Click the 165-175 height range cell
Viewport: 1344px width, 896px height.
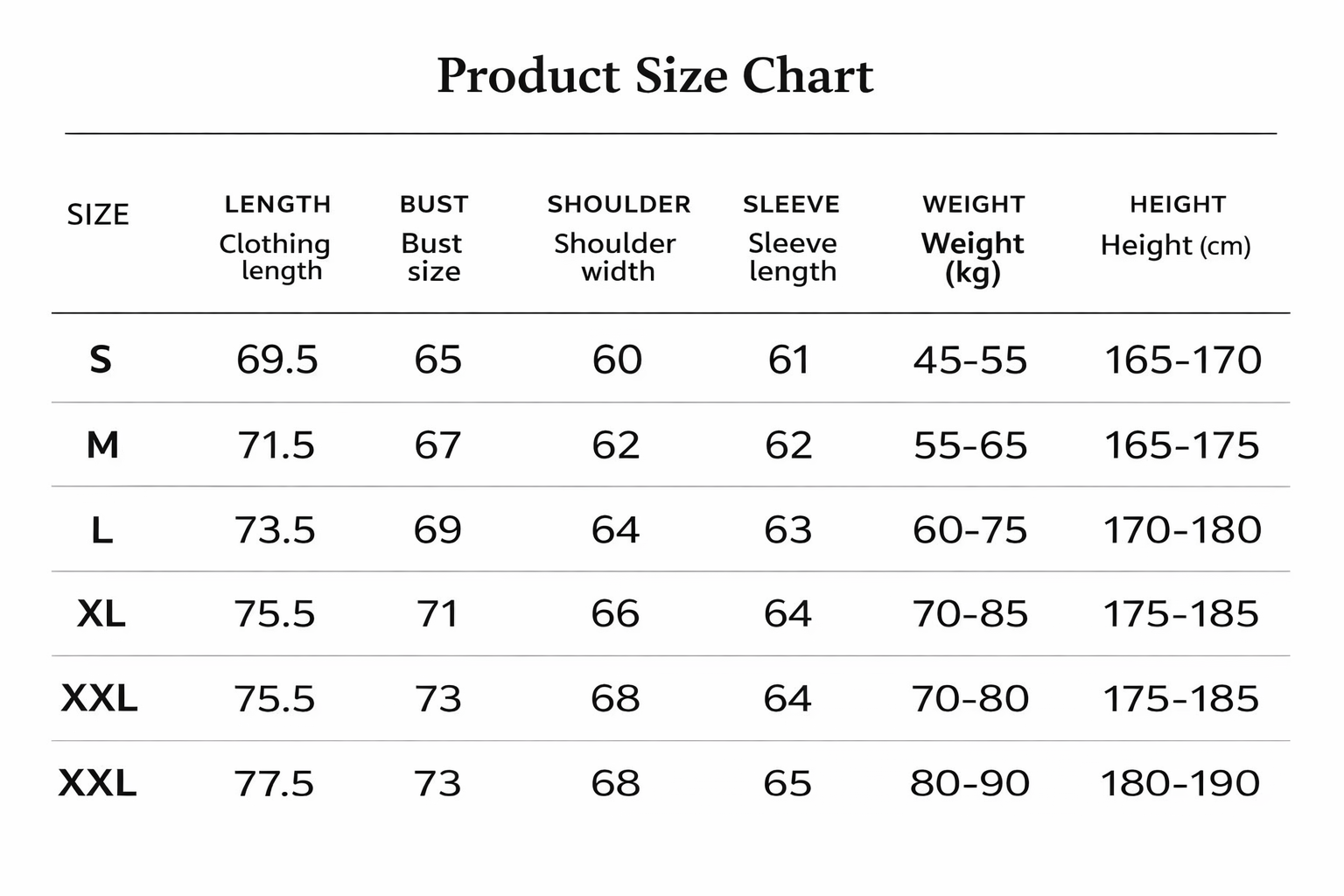pos(1182,445)
